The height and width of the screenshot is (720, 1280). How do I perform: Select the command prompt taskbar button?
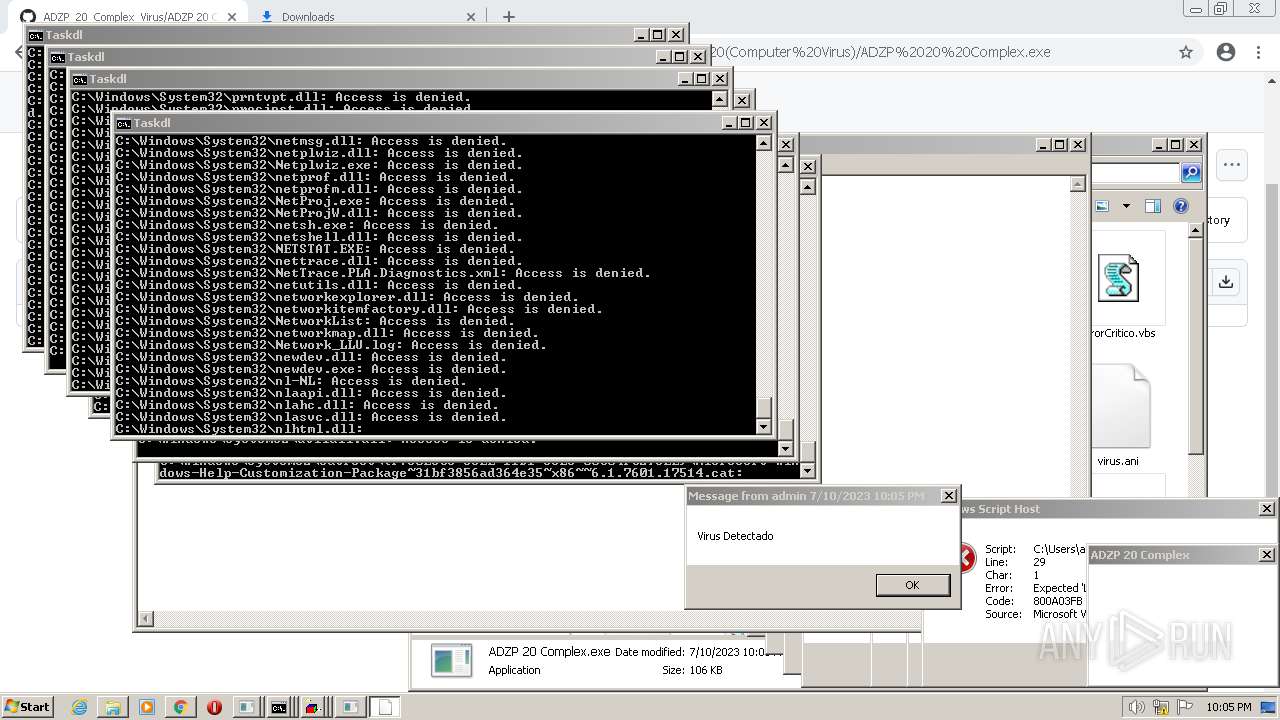[279, 707]
